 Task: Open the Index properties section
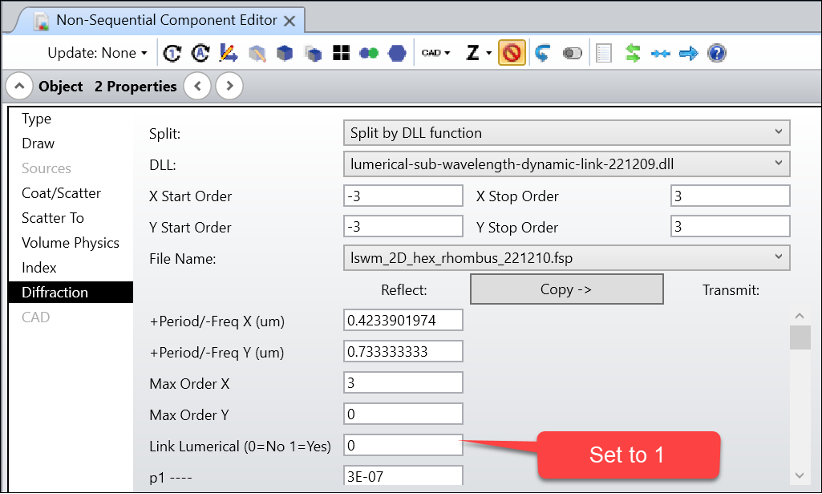coord(39,268)
